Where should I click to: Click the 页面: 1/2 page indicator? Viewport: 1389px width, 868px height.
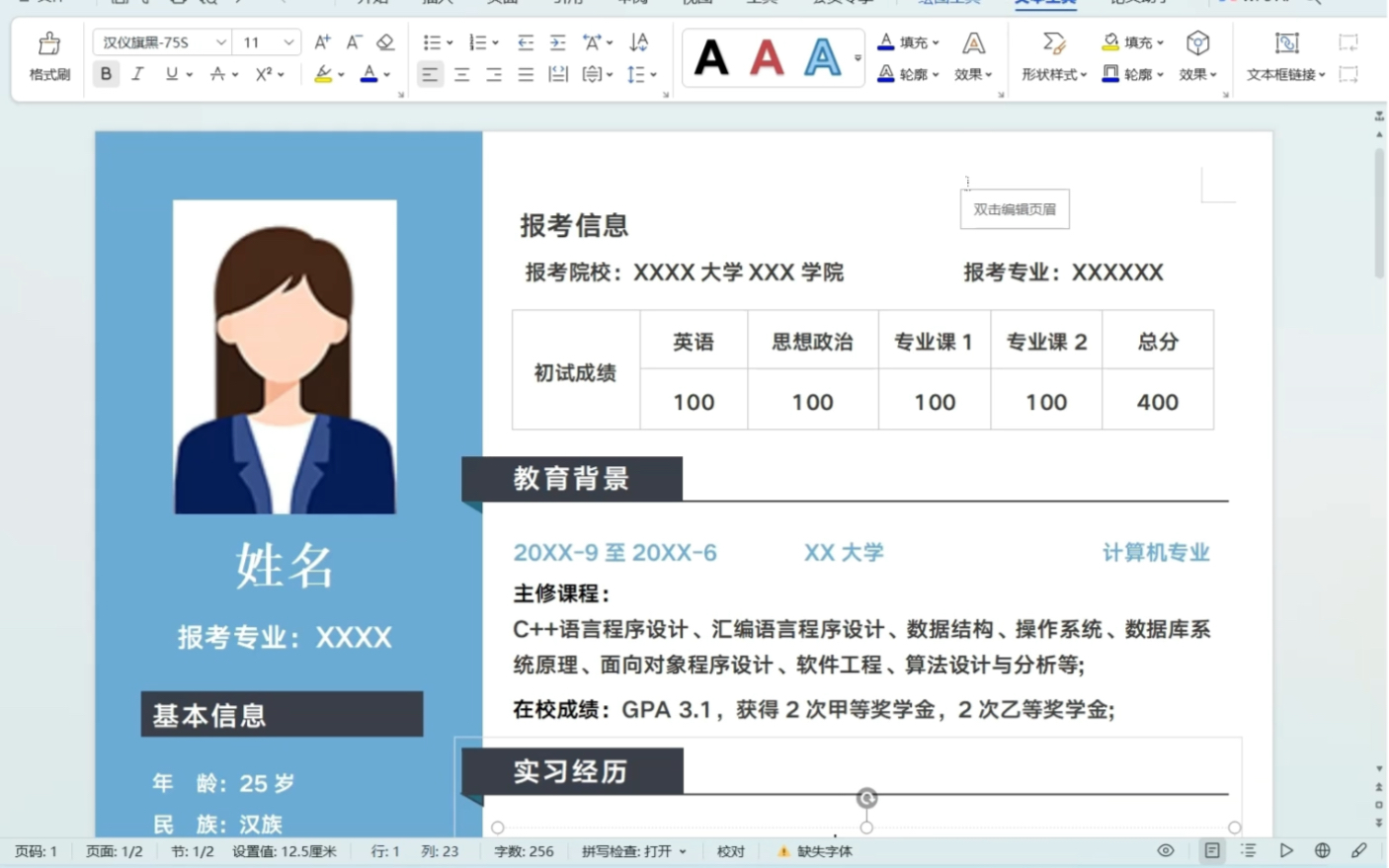(x=115, y=851)
